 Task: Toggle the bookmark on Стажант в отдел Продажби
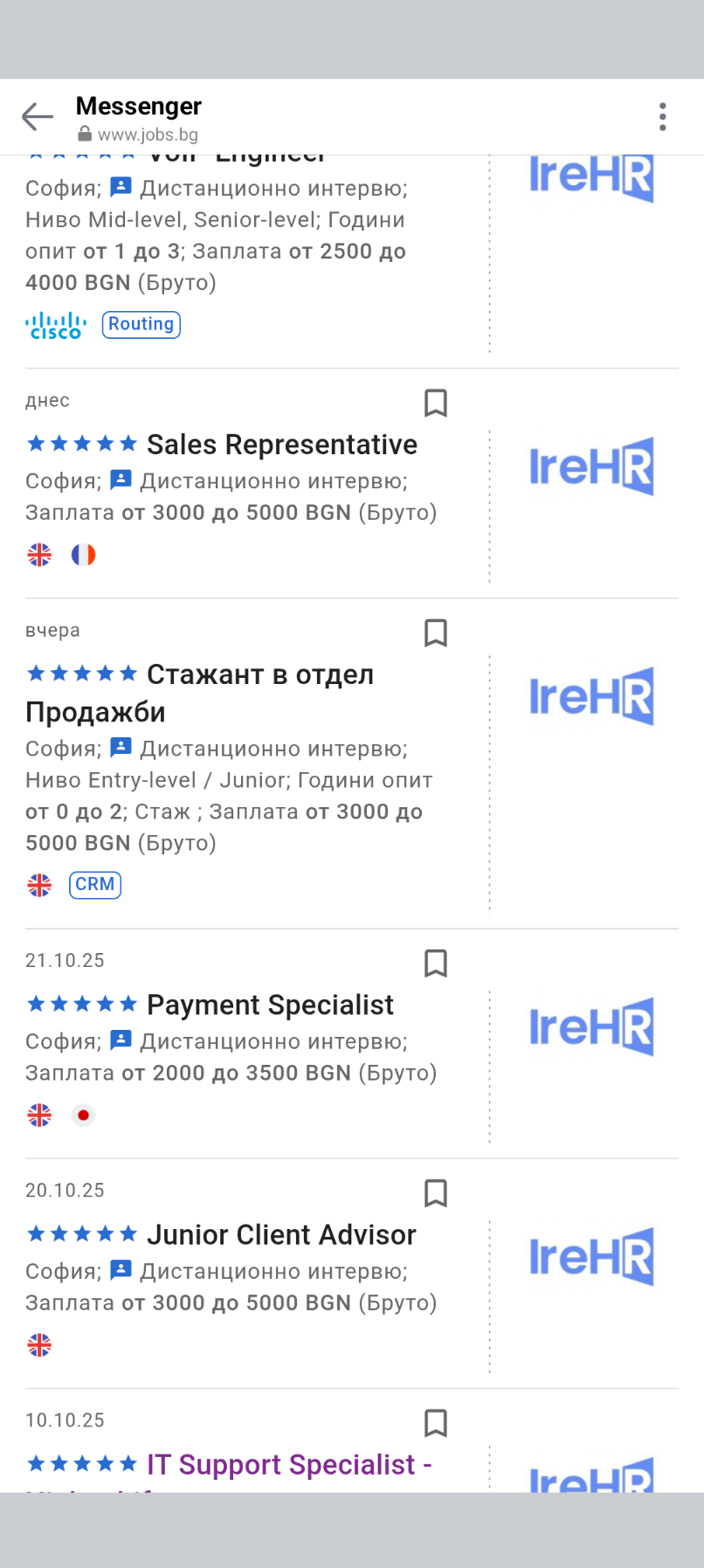[435, 632]
